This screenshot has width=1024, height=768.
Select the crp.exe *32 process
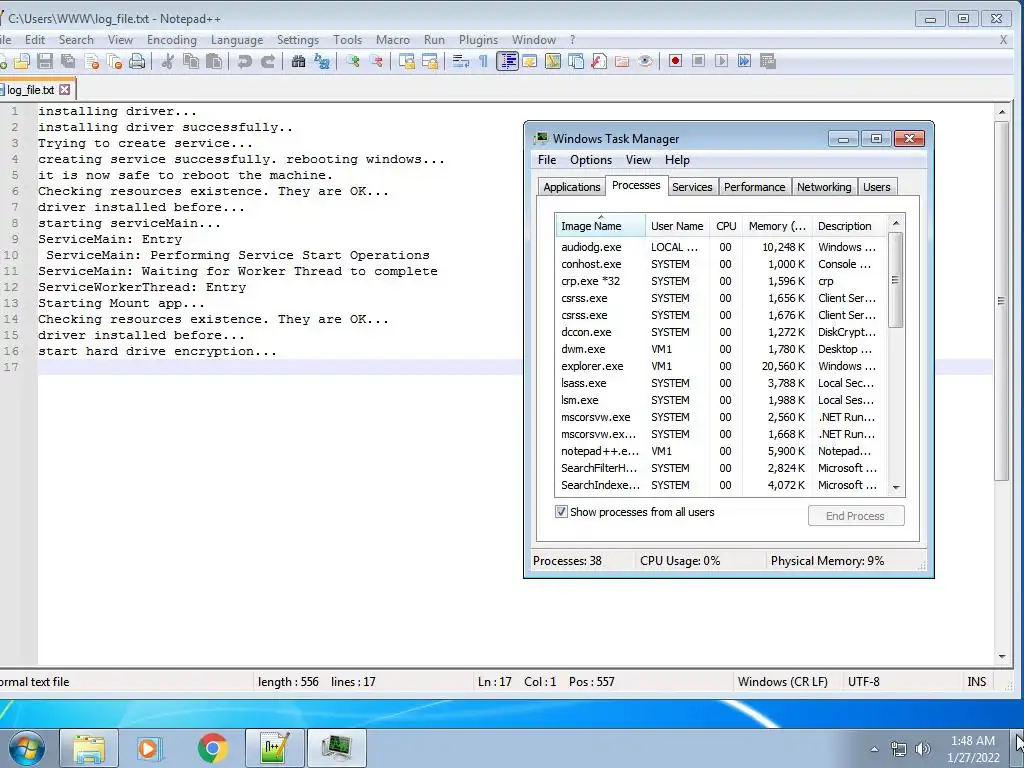point(721,281)
